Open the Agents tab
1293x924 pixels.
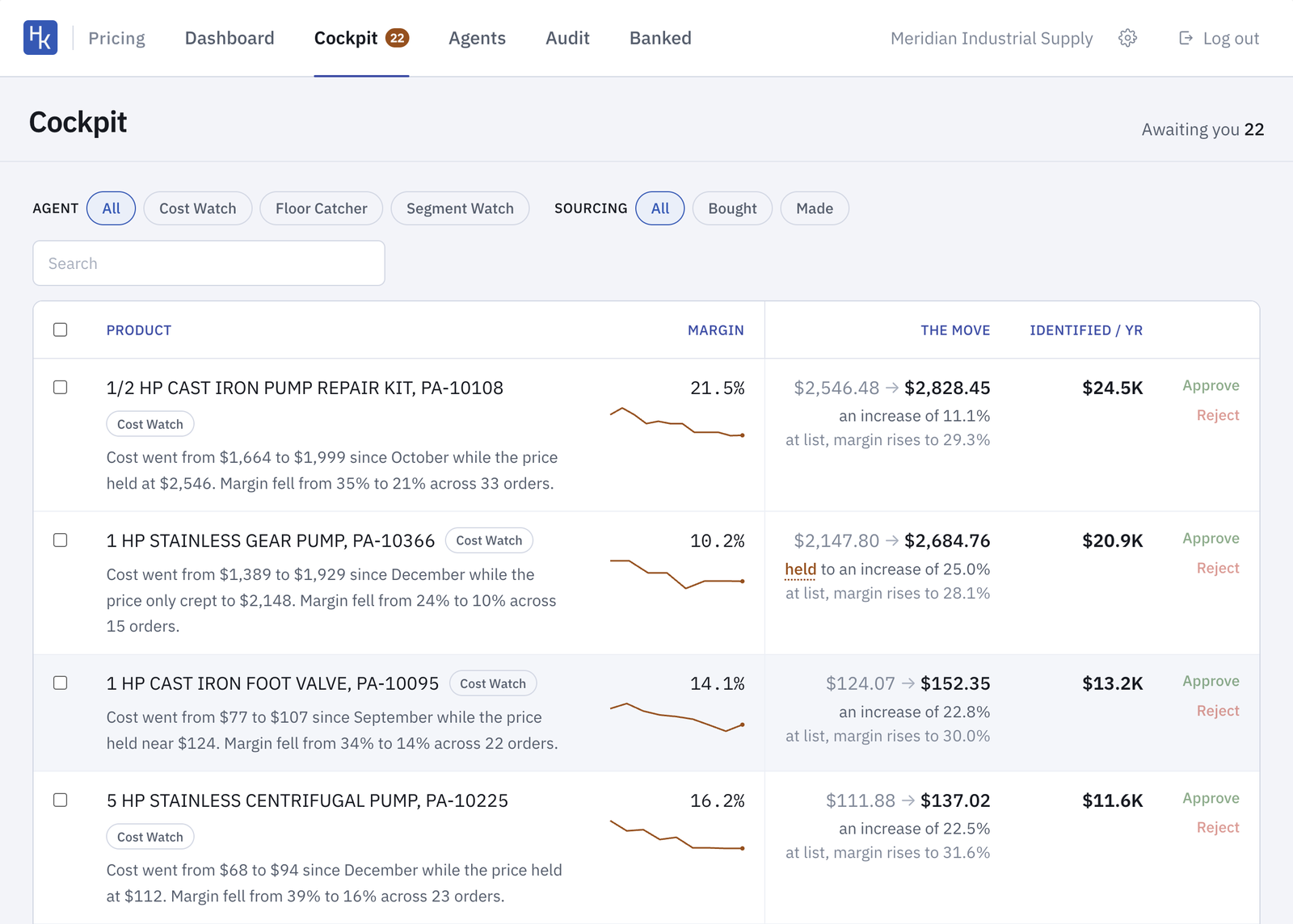pyautogui.click(x=477, y=38)
